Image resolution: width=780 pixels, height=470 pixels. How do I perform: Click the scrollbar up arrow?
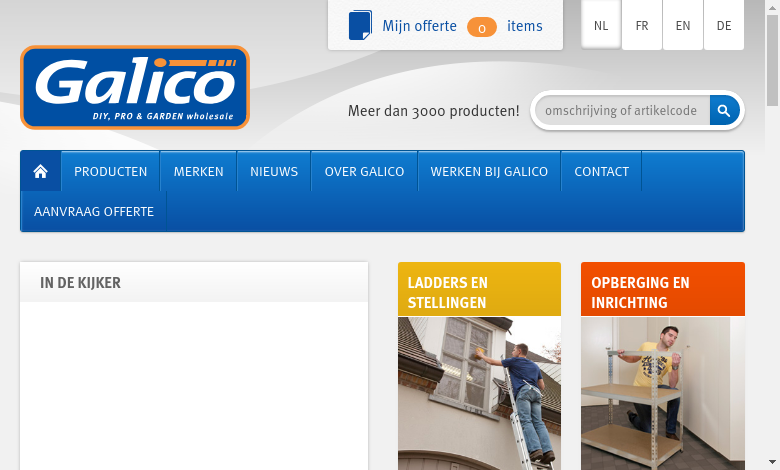[x=773, y=7]
